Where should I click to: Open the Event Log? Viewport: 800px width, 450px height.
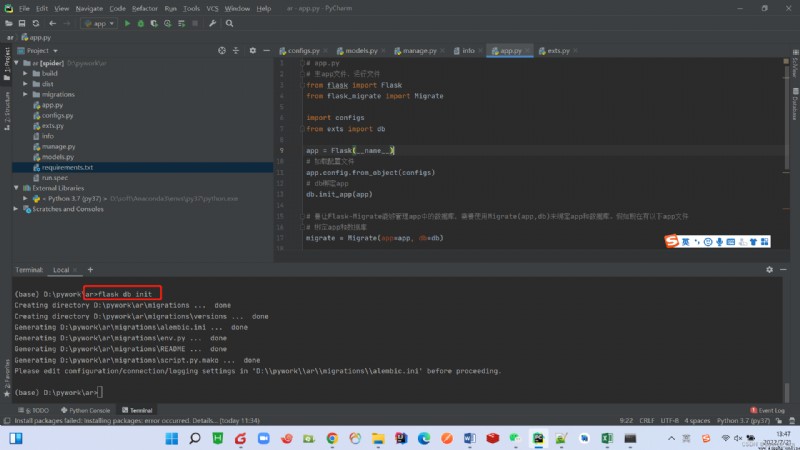click(767, 410)
